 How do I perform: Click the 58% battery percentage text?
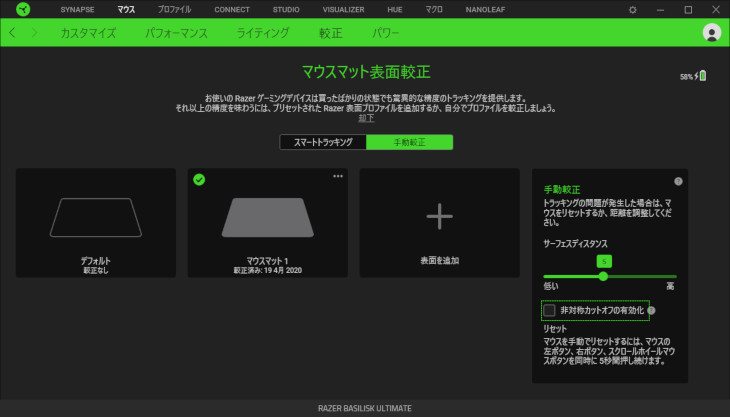(686, 77)
